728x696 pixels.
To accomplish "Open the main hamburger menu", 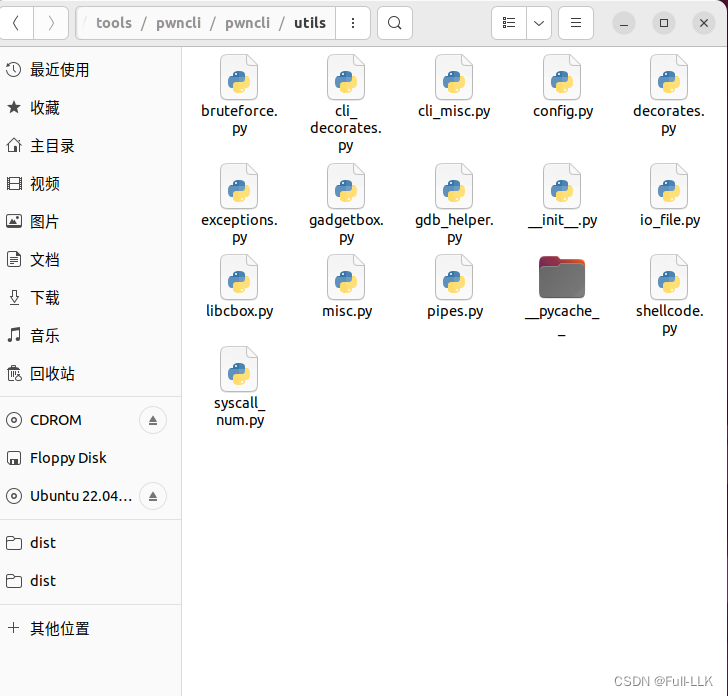I will point(576,23).
